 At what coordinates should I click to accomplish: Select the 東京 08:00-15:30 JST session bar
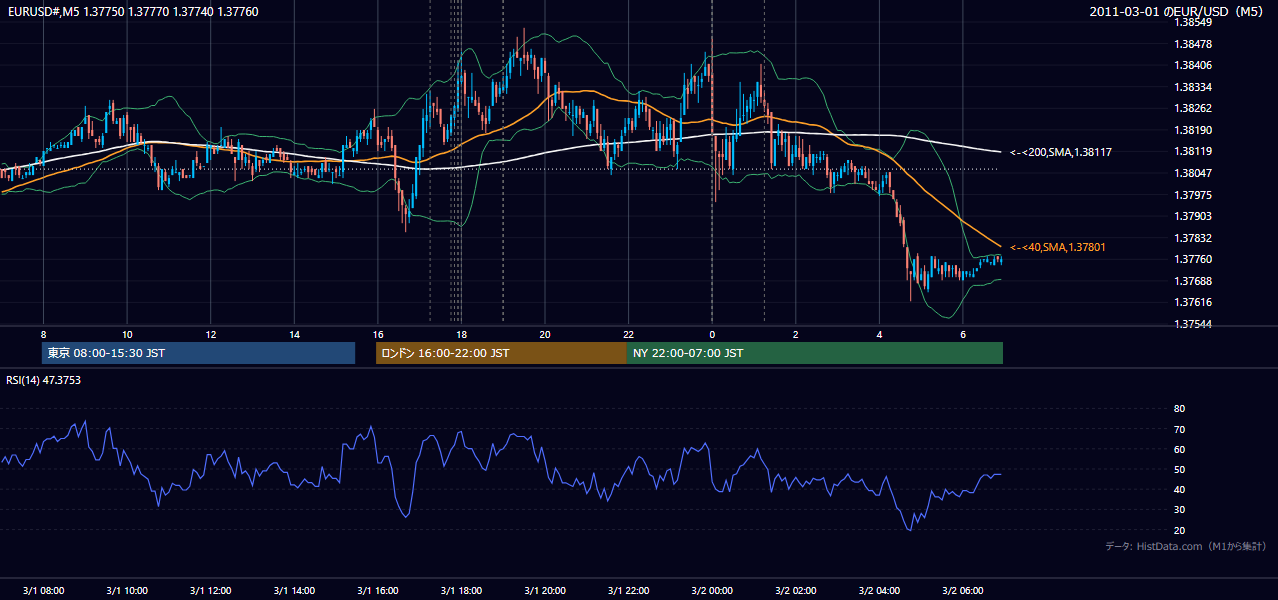(x=198, y=353)
